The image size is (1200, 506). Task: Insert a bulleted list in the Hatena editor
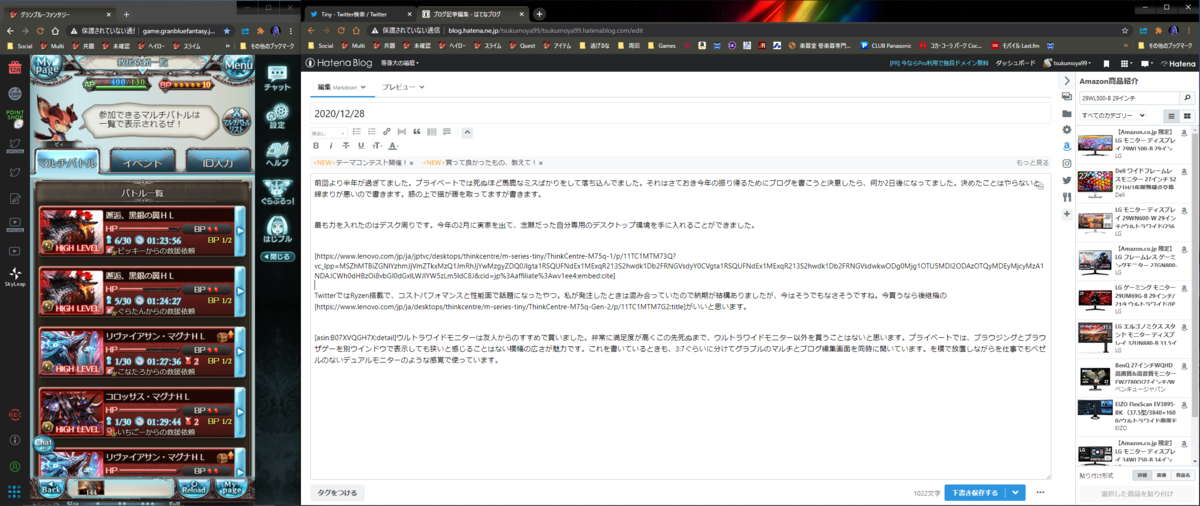pyautogui.click(x=356, y=132)
